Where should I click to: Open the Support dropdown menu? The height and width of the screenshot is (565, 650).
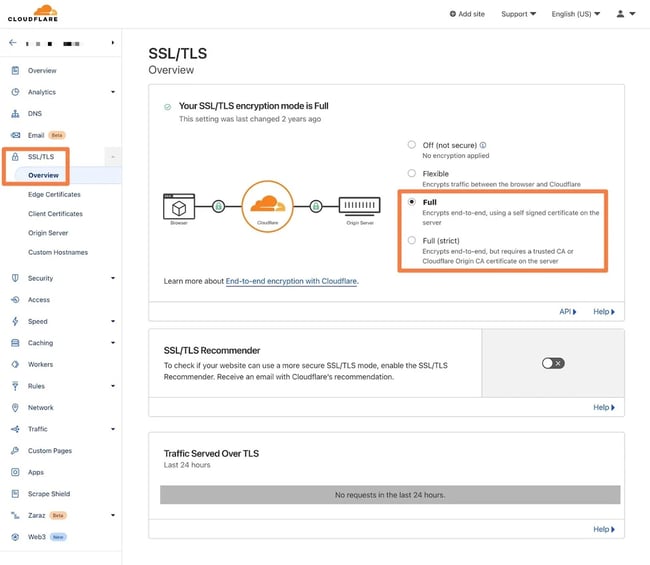click(x=518, y=14)
